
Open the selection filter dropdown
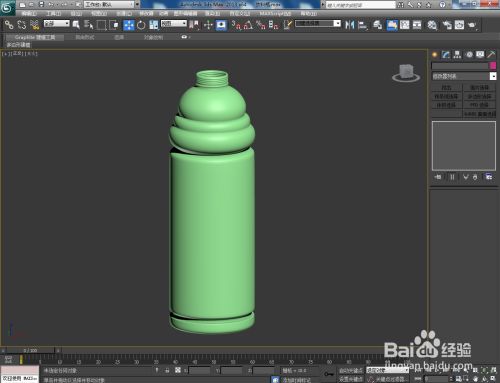point(57,24)
